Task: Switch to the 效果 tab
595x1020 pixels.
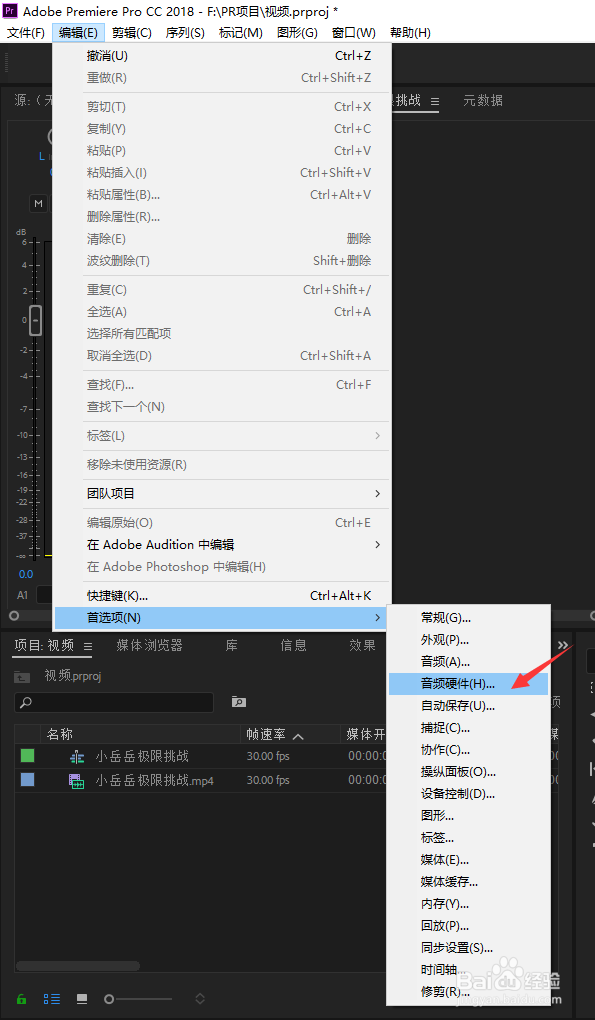Action: pyautogui.click(x=362, y=645)
